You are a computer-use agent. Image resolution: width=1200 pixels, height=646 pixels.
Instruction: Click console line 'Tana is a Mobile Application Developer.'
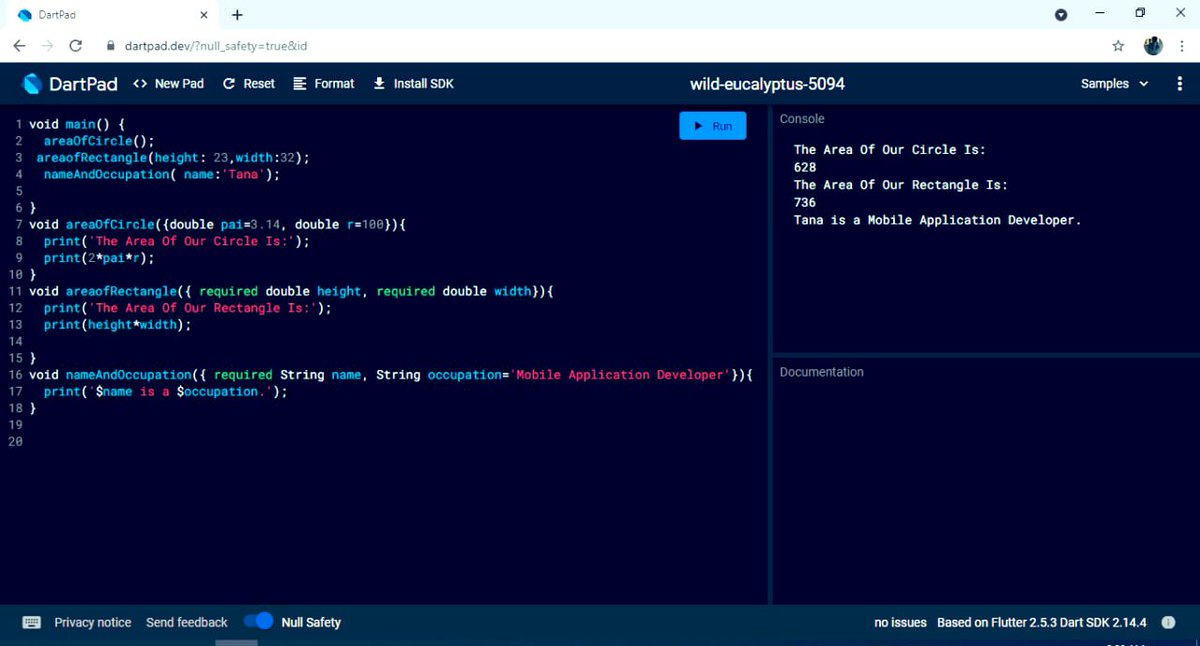[938, 220]
